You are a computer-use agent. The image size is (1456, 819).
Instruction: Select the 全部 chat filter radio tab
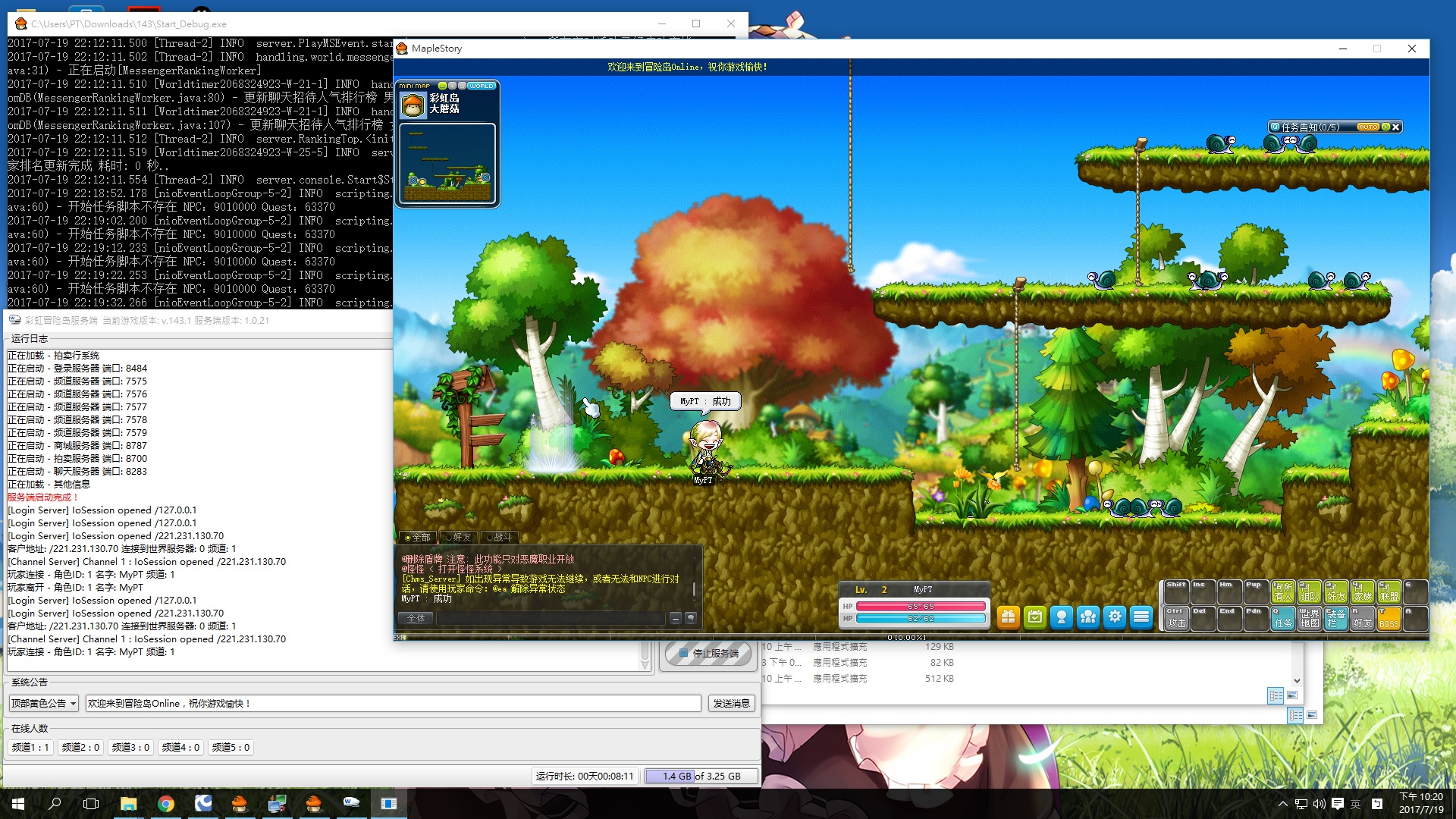(x=418, y=537)
